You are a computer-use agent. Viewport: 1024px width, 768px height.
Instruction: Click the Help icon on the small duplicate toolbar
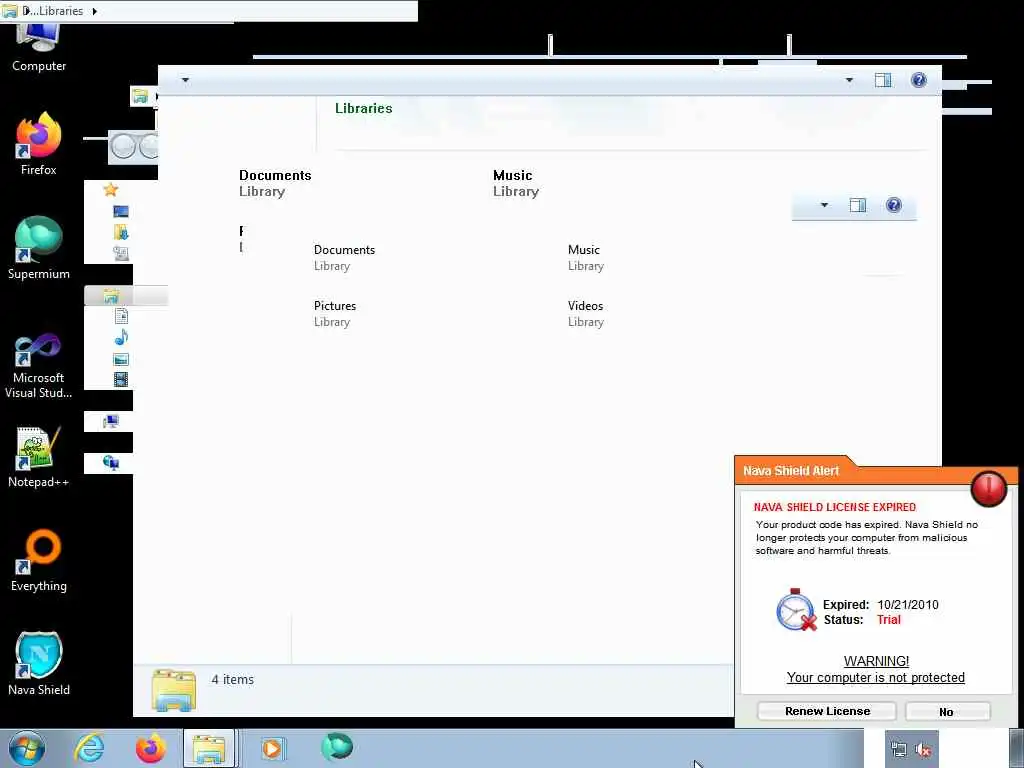894,205
